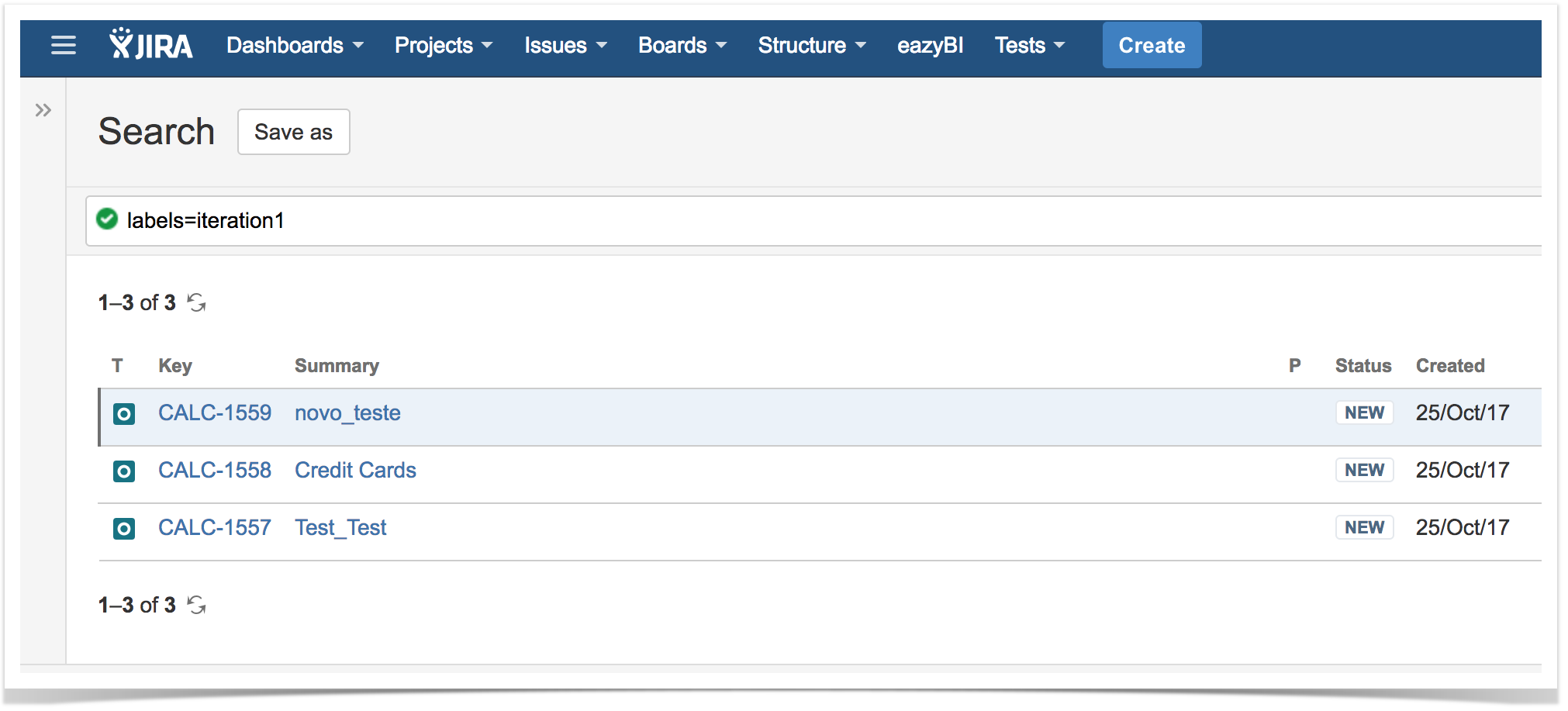Click the Create button

coord(1152,46)
